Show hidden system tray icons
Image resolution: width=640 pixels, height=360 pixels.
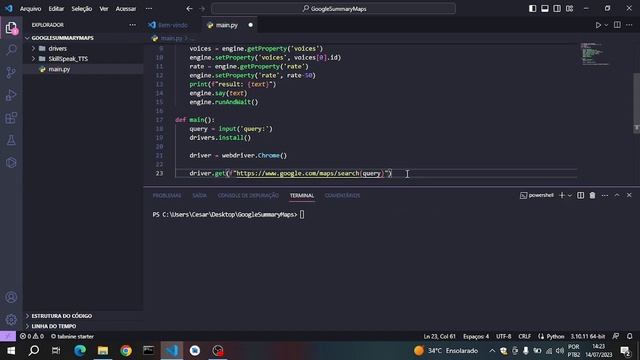pyautogui.click(x=492, y=351)
